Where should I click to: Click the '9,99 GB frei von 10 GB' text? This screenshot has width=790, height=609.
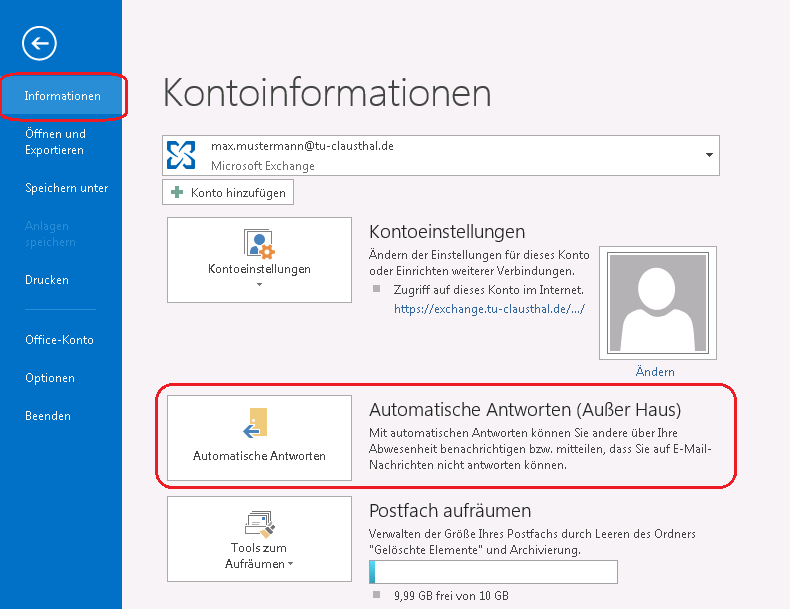pyautogui.click(x=451, y=596)
